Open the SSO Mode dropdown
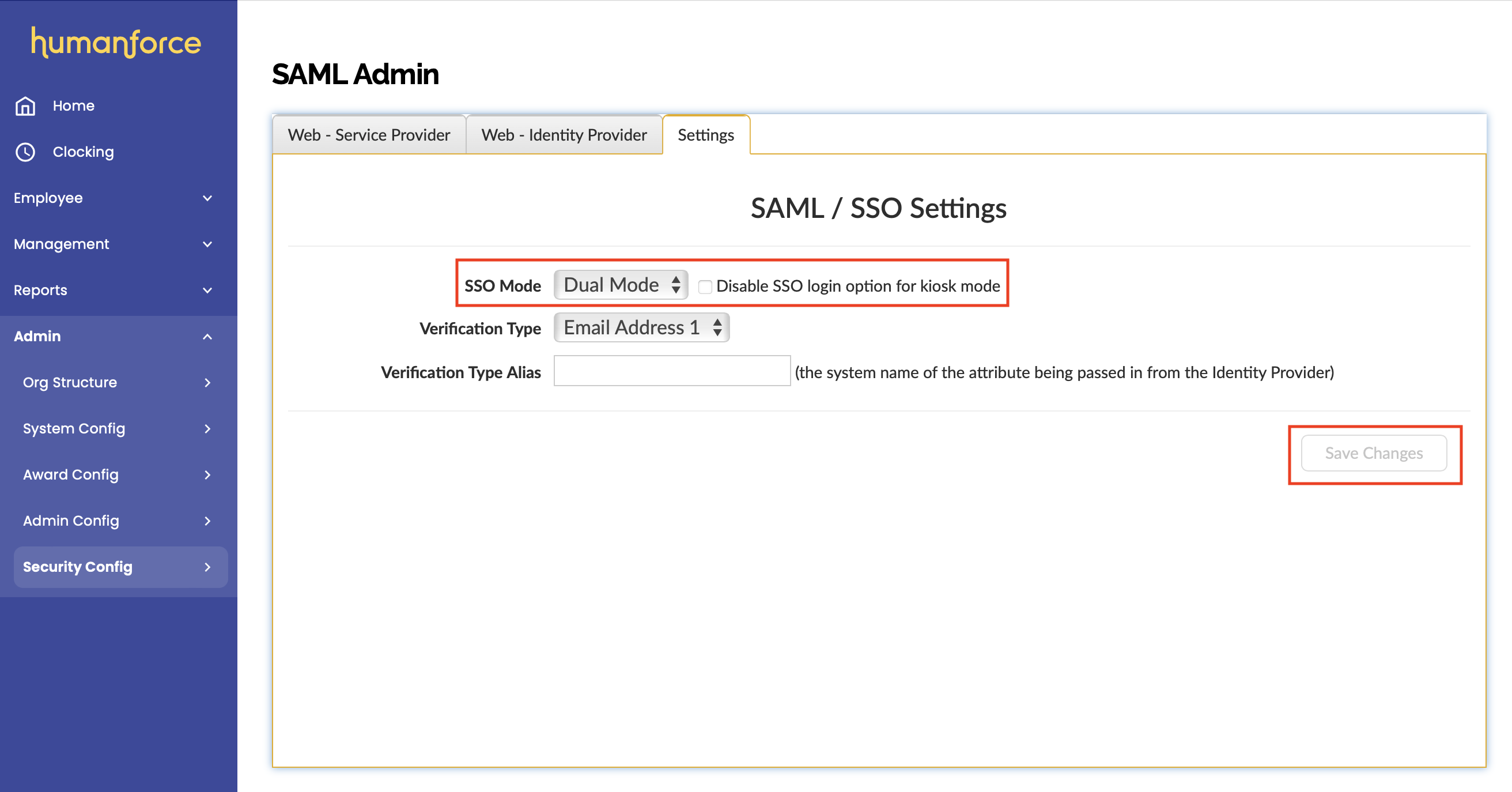Screen dimensions: 1512x792 click(x=620, y=284)
